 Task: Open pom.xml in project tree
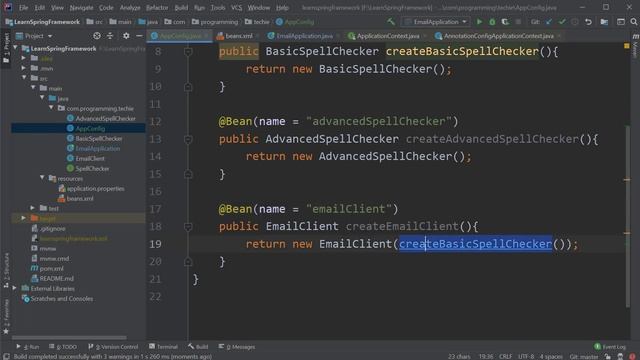(x=51, y=268)
